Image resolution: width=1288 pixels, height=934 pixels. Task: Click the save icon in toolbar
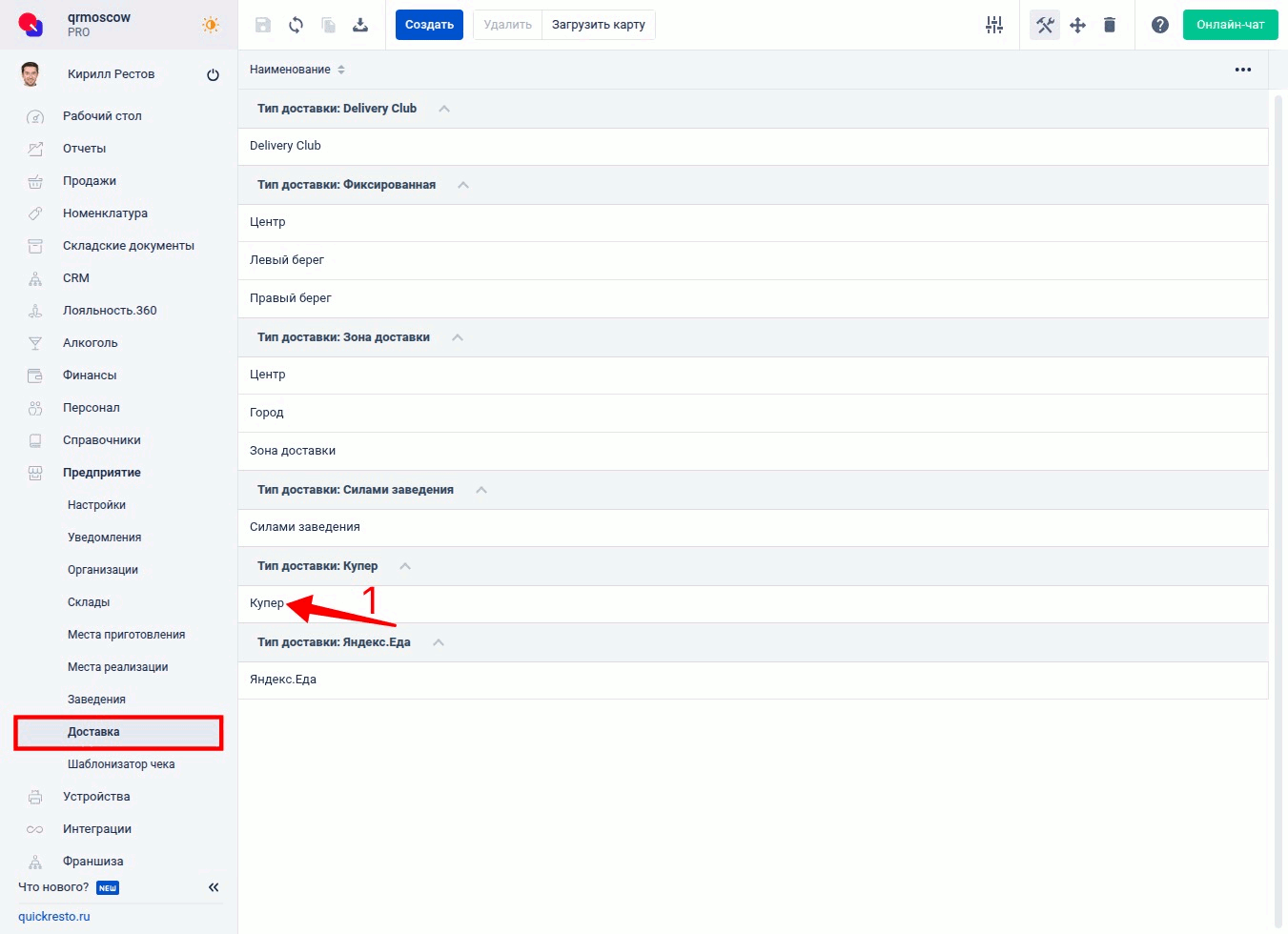263,25
